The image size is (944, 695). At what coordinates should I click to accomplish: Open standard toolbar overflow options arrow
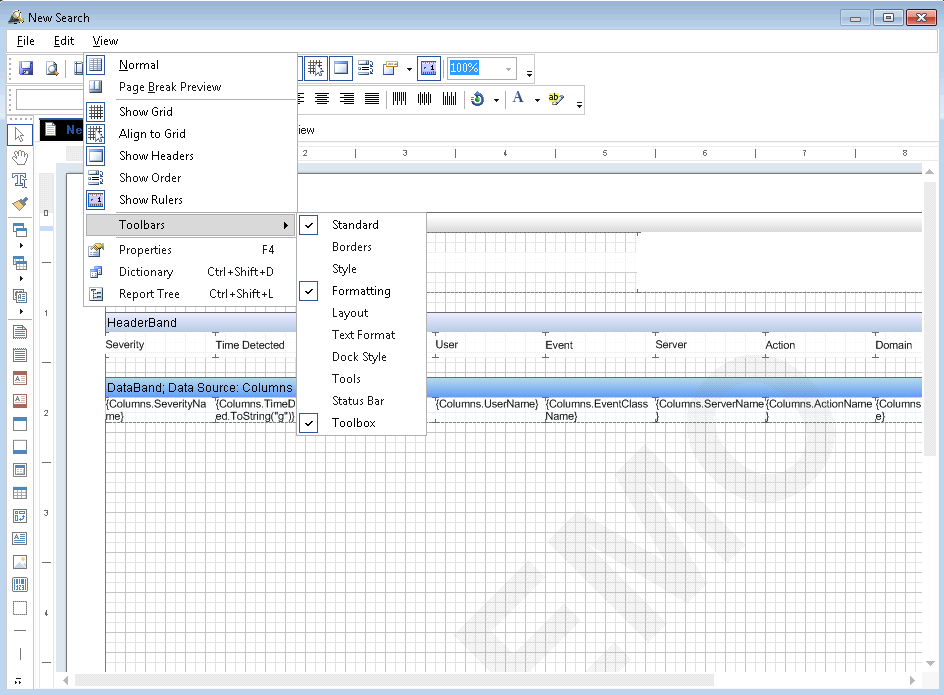click(529, 73)
